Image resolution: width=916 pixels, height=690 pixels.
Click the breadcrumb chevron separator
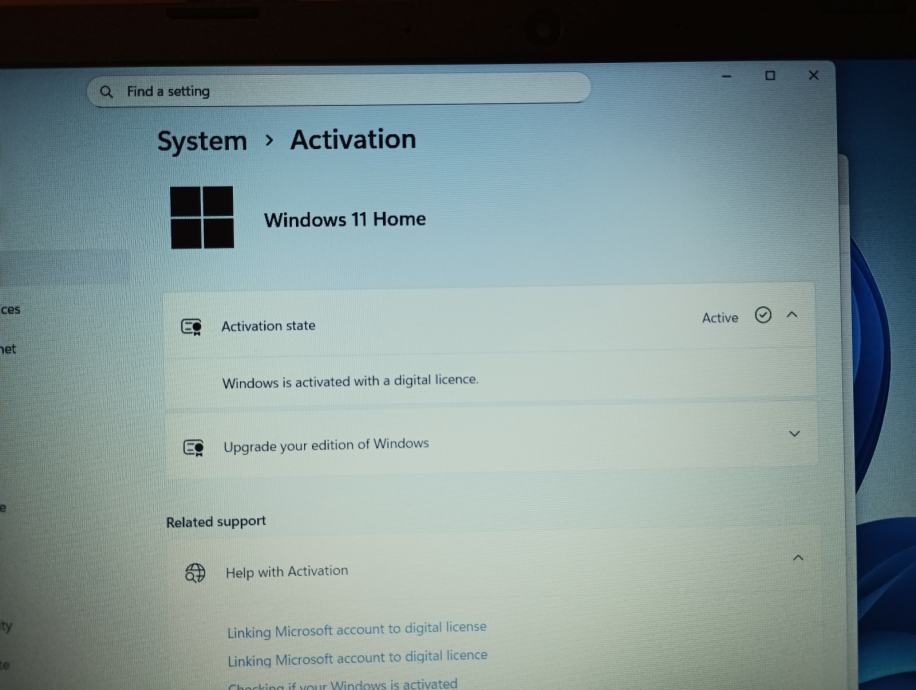(269, 140)
